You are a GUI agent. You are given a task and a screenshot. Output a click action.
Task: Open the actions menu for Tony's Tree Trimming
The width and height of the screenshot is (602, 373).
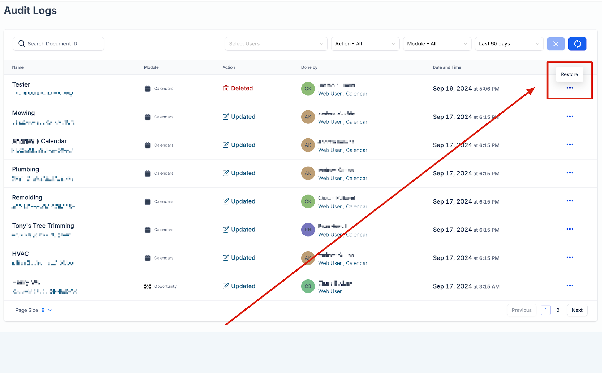(x=570, y=229)
